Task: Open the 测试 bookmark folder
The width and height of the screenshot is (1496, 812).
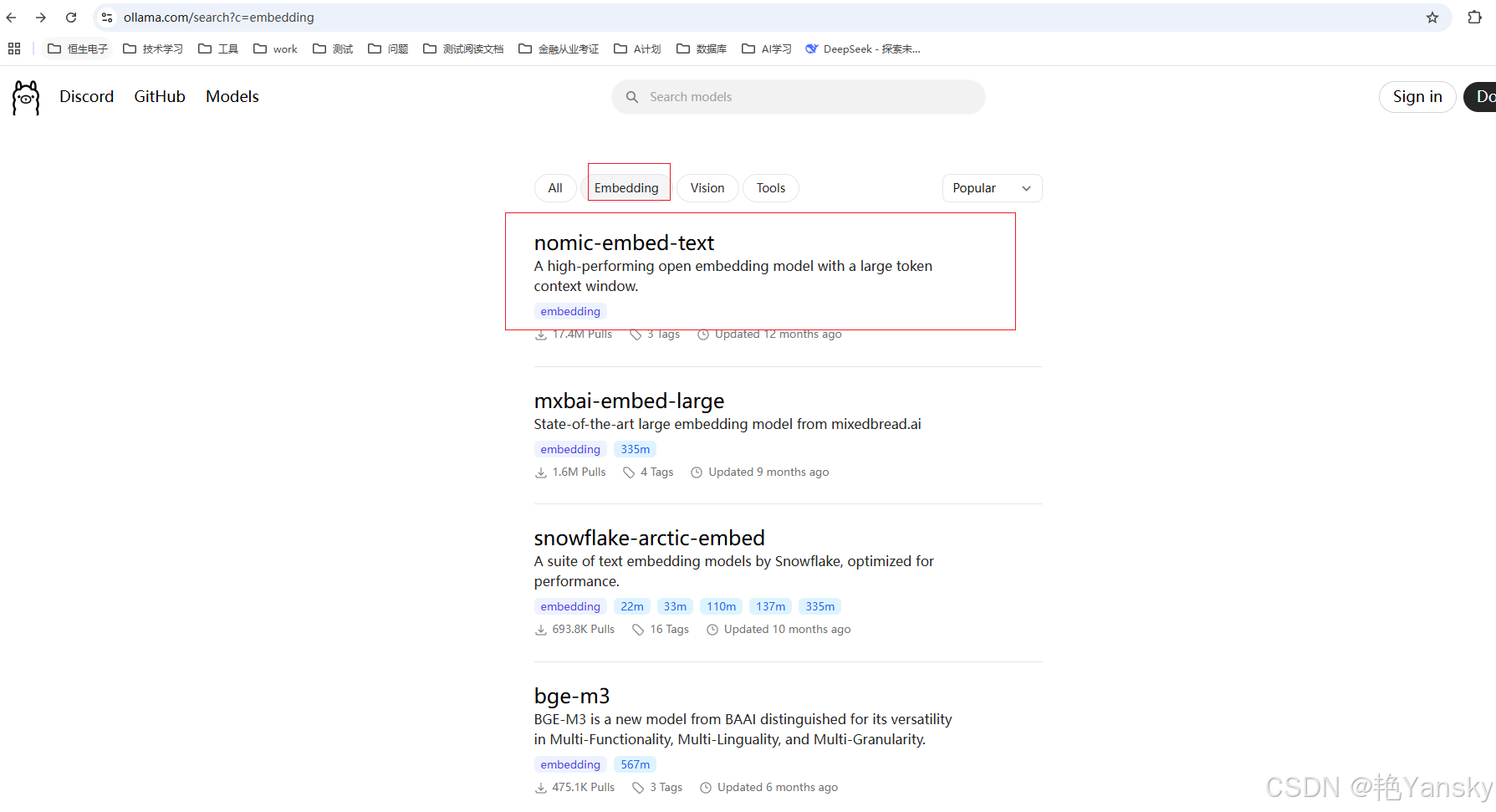Action: (333, 49)
